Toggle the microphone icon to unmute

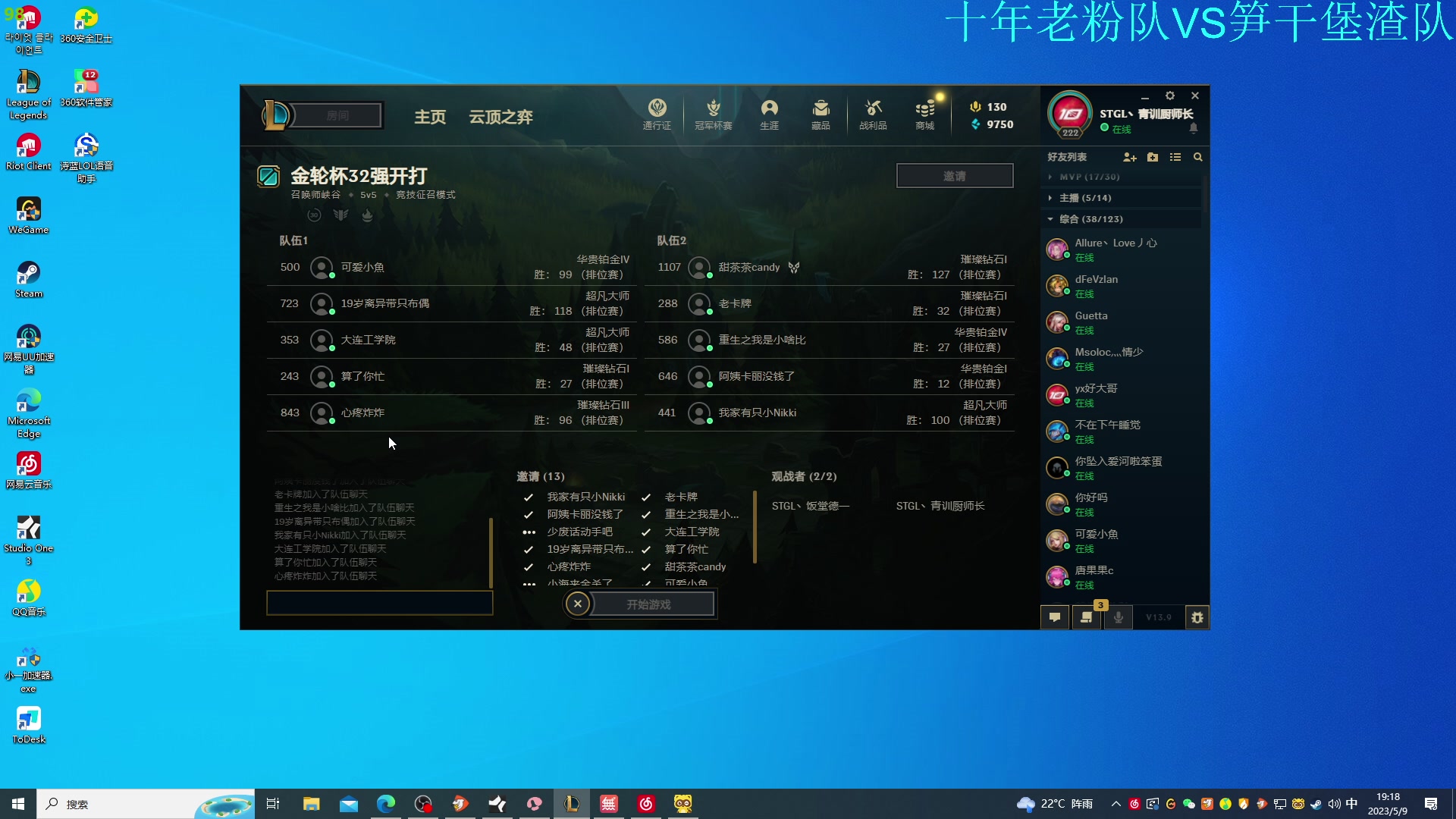1119,617
